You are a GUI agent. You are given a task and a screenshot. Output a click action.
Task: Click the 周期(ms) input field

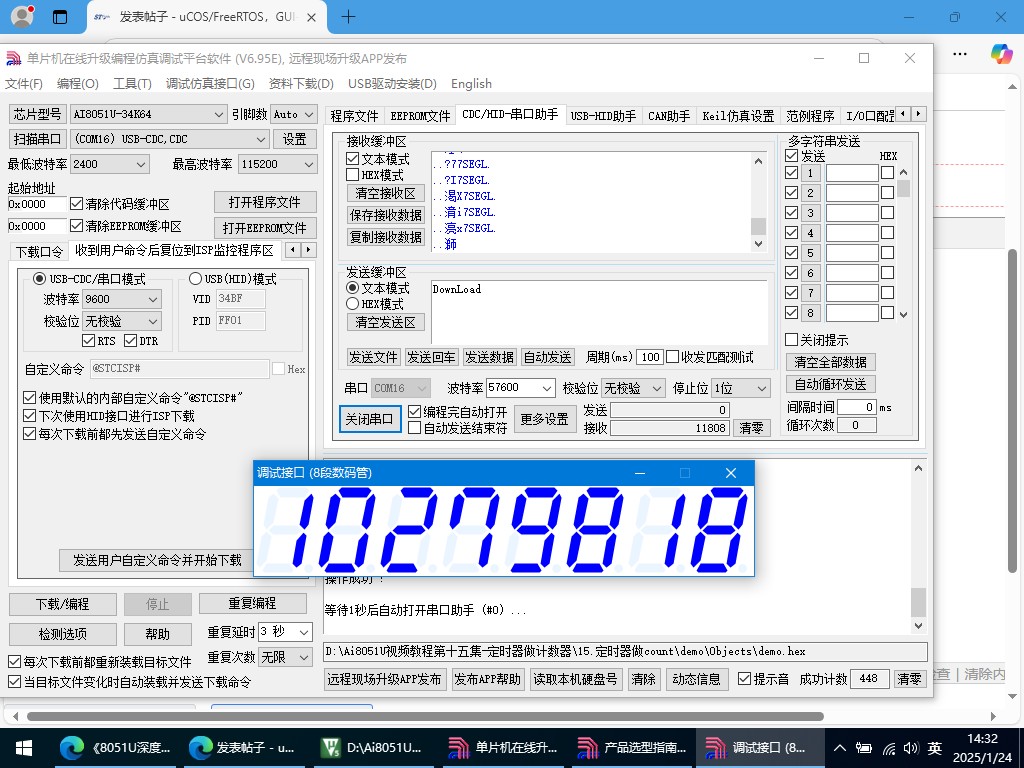650,357
